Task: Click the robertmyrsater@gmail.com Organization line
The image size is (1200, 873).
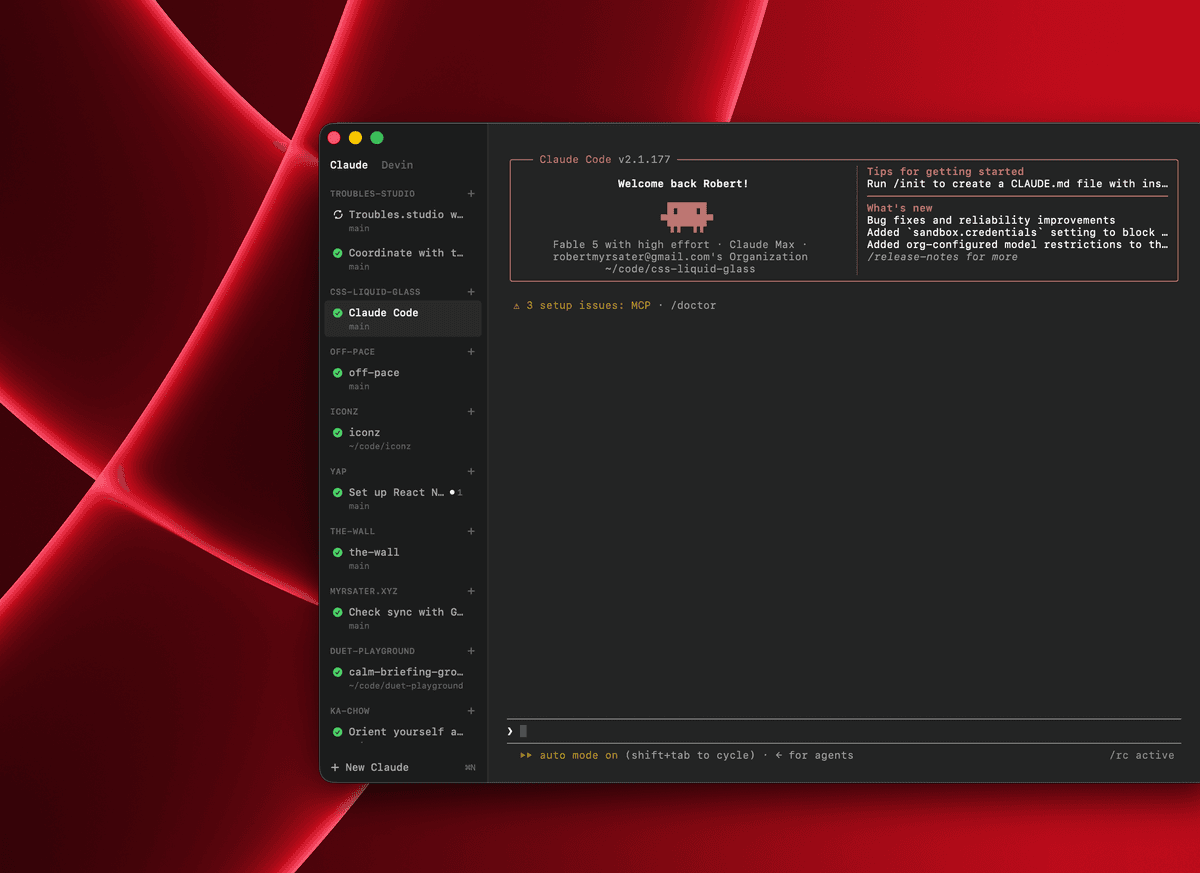Action: 680,257
